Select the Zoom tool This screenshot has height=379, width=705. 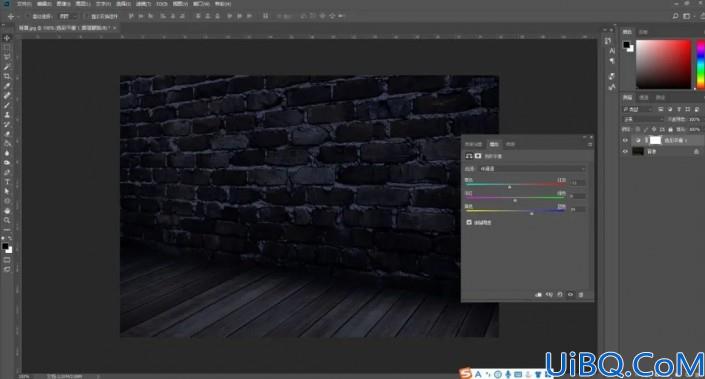pyautogui.click(x=7, y=220)
